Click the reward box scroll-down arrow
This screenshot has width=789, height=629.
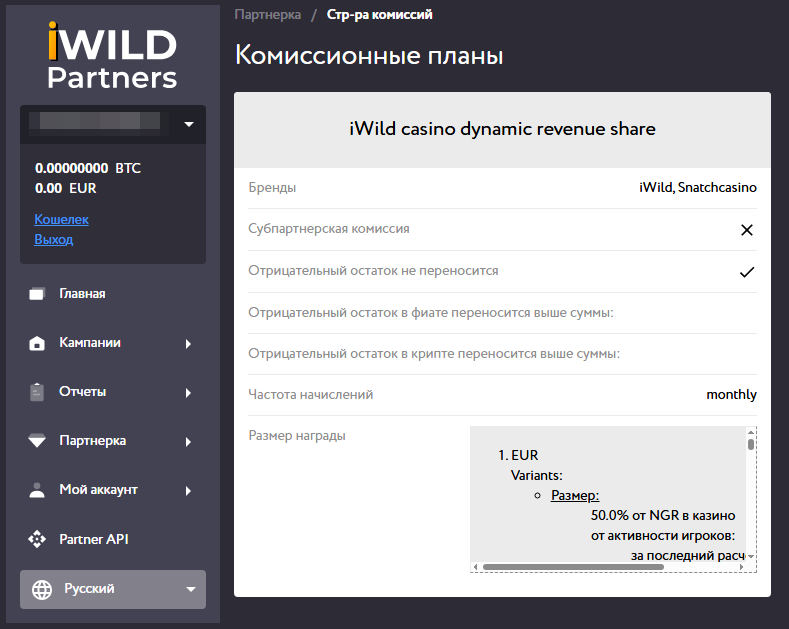click(x=751, y=557)
